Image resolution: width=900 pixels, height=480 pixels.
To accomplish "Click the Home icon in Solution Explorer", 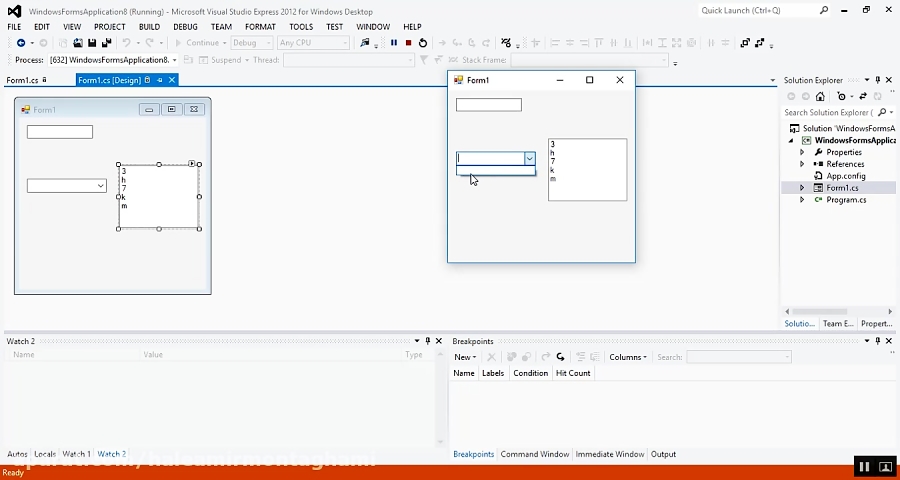I will [820, 97].
